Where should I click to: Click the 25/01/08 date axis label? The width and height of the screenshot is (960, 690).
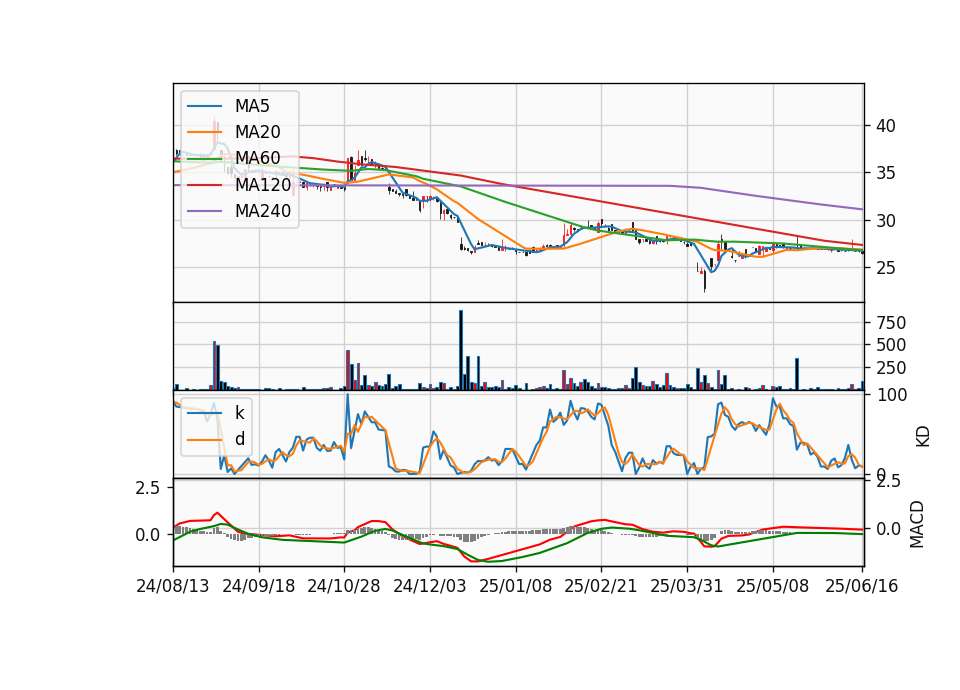[x=515, y=586]
